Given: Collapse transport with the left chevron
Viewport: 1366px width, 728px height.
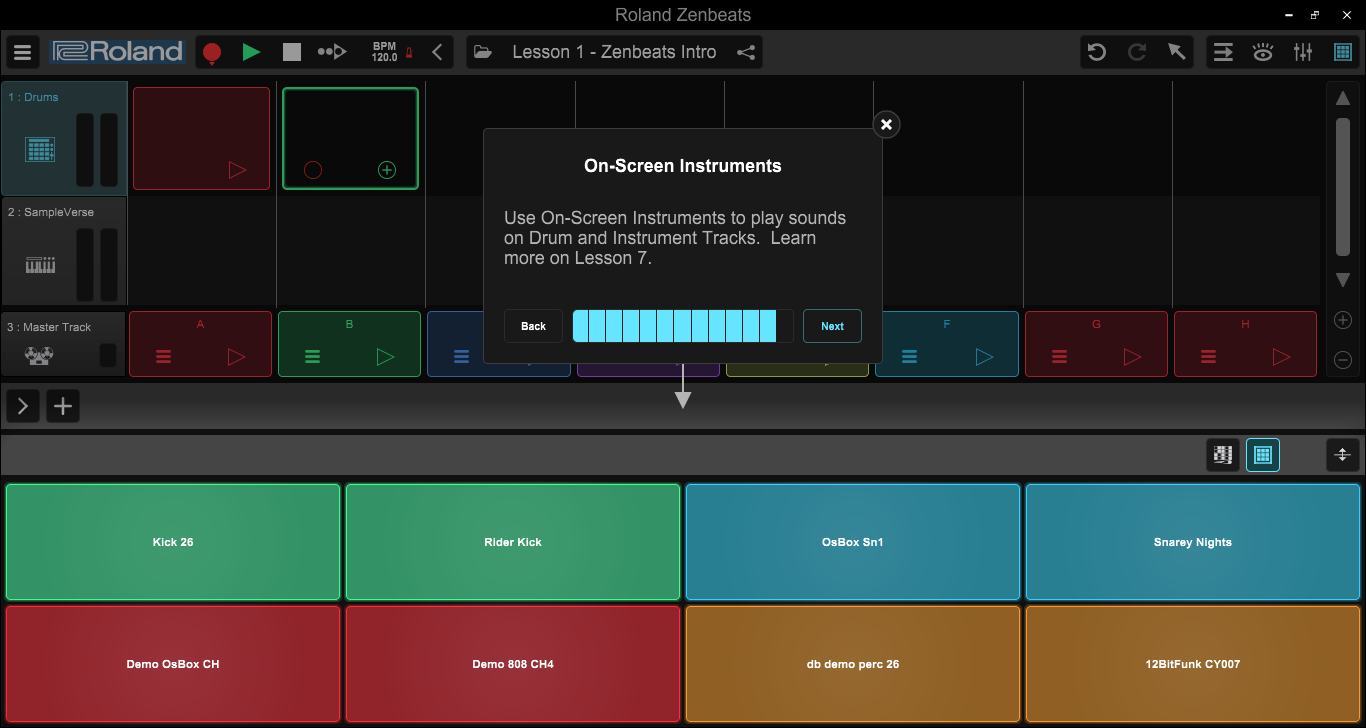Looking at the screenshot, I should 437,52.
